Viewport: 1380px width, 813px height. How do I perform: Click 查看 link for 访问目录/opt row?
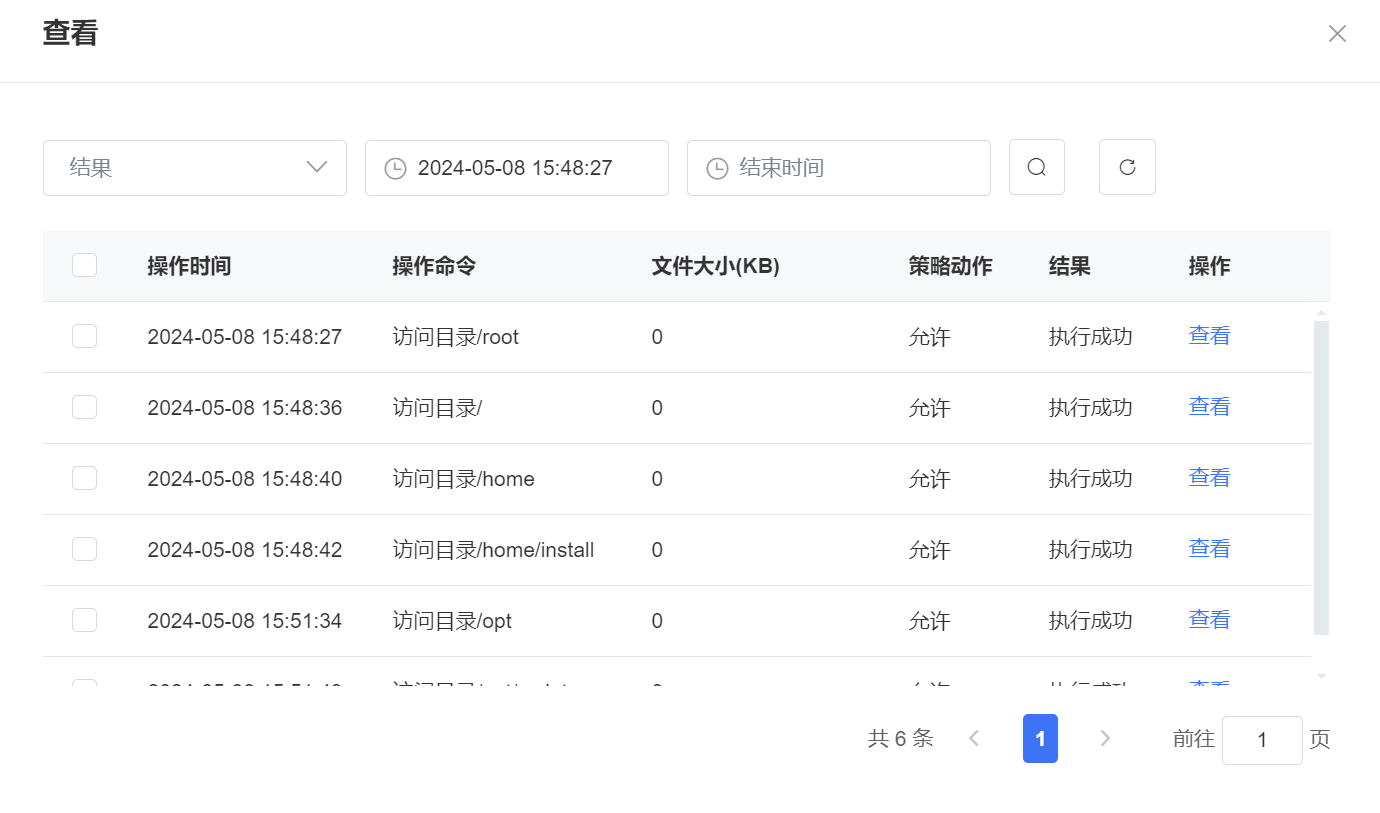coord(1209,620)
